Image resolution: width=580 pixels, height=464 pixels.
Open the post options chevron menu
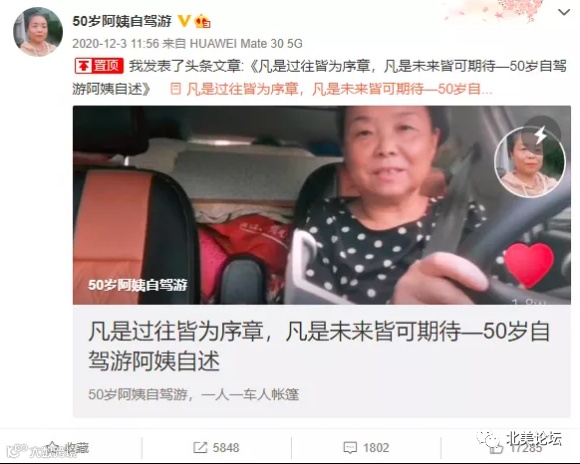(563, 12)
